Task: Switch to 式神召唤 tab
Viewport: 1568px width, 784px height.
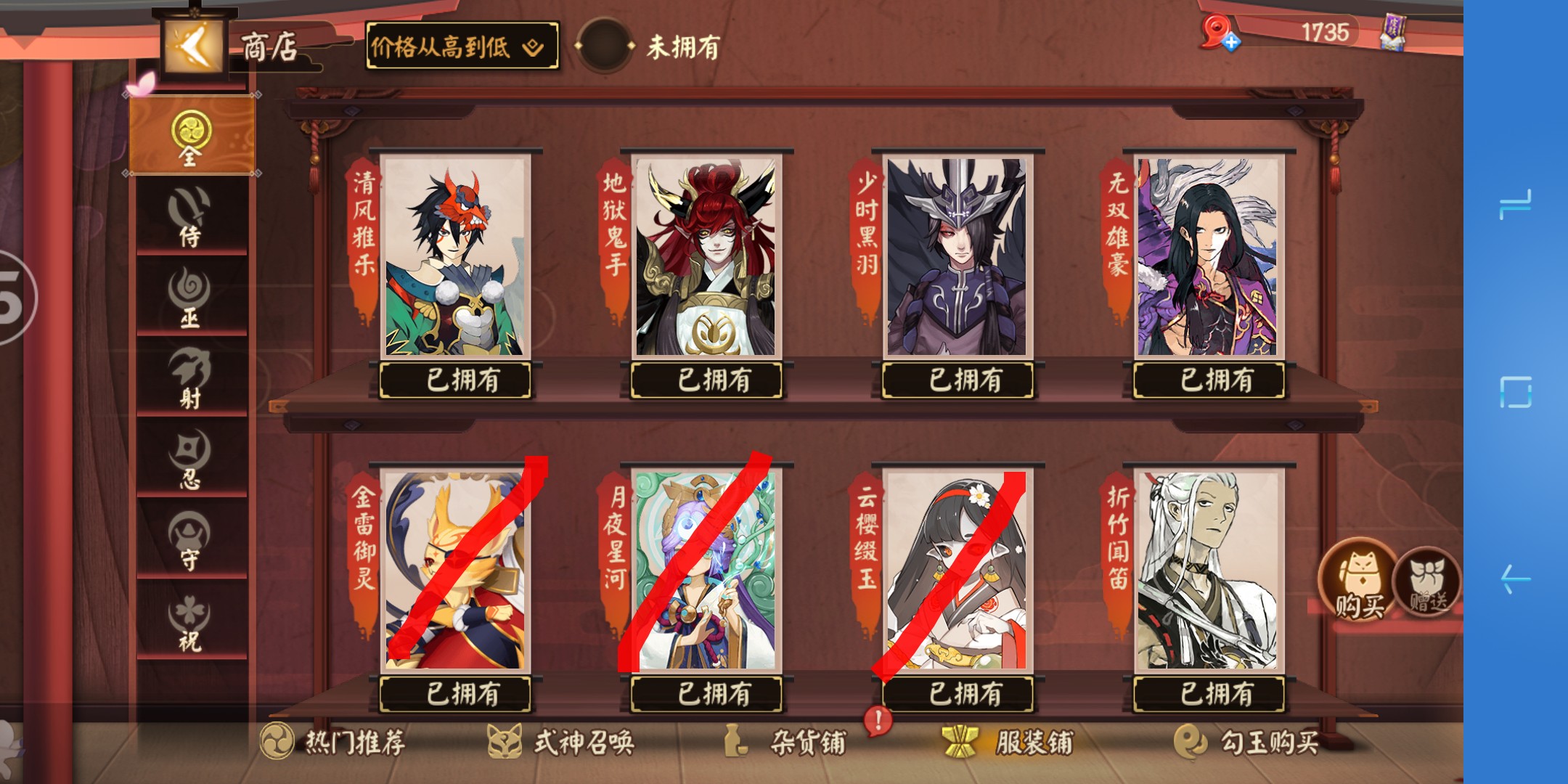Action: coord(560,742)
